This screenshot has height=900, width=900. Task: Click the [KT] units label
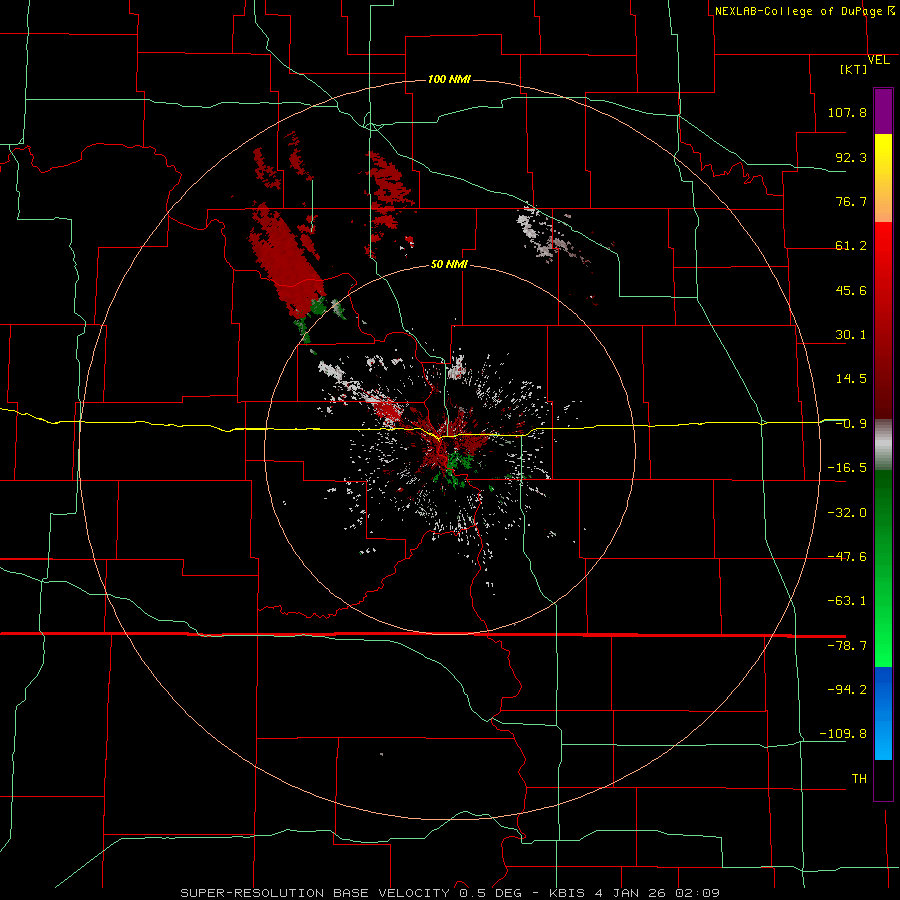click(854, 69)
